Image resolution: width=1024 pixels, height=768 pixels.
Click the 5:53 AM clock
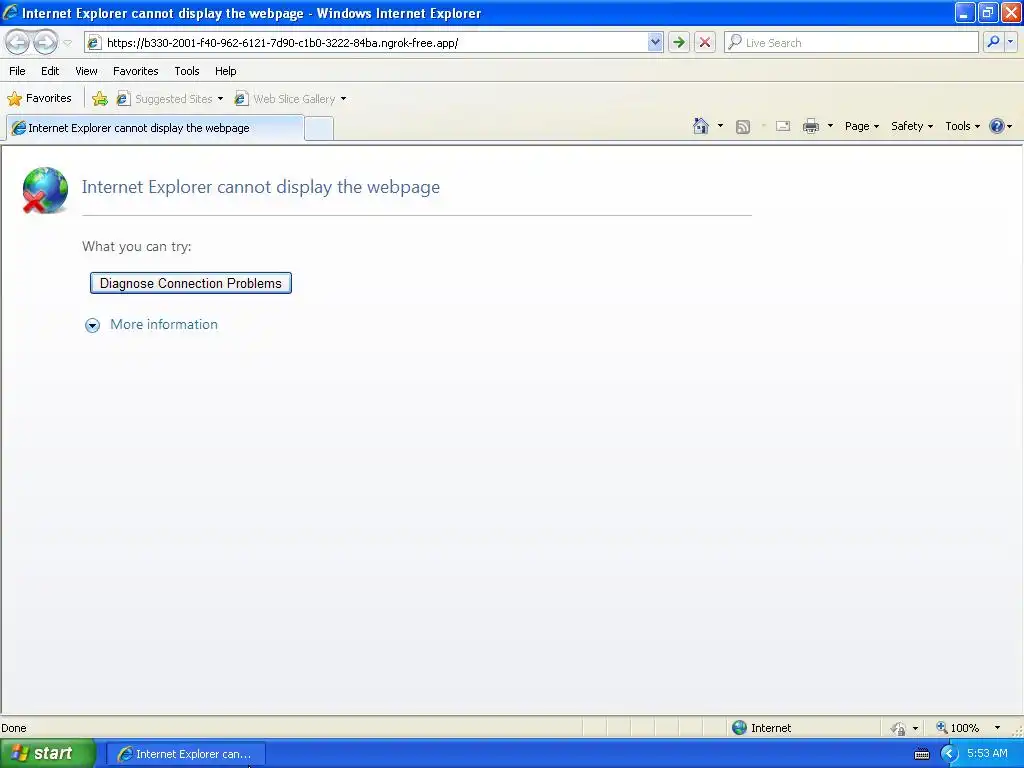click(987, 754)
